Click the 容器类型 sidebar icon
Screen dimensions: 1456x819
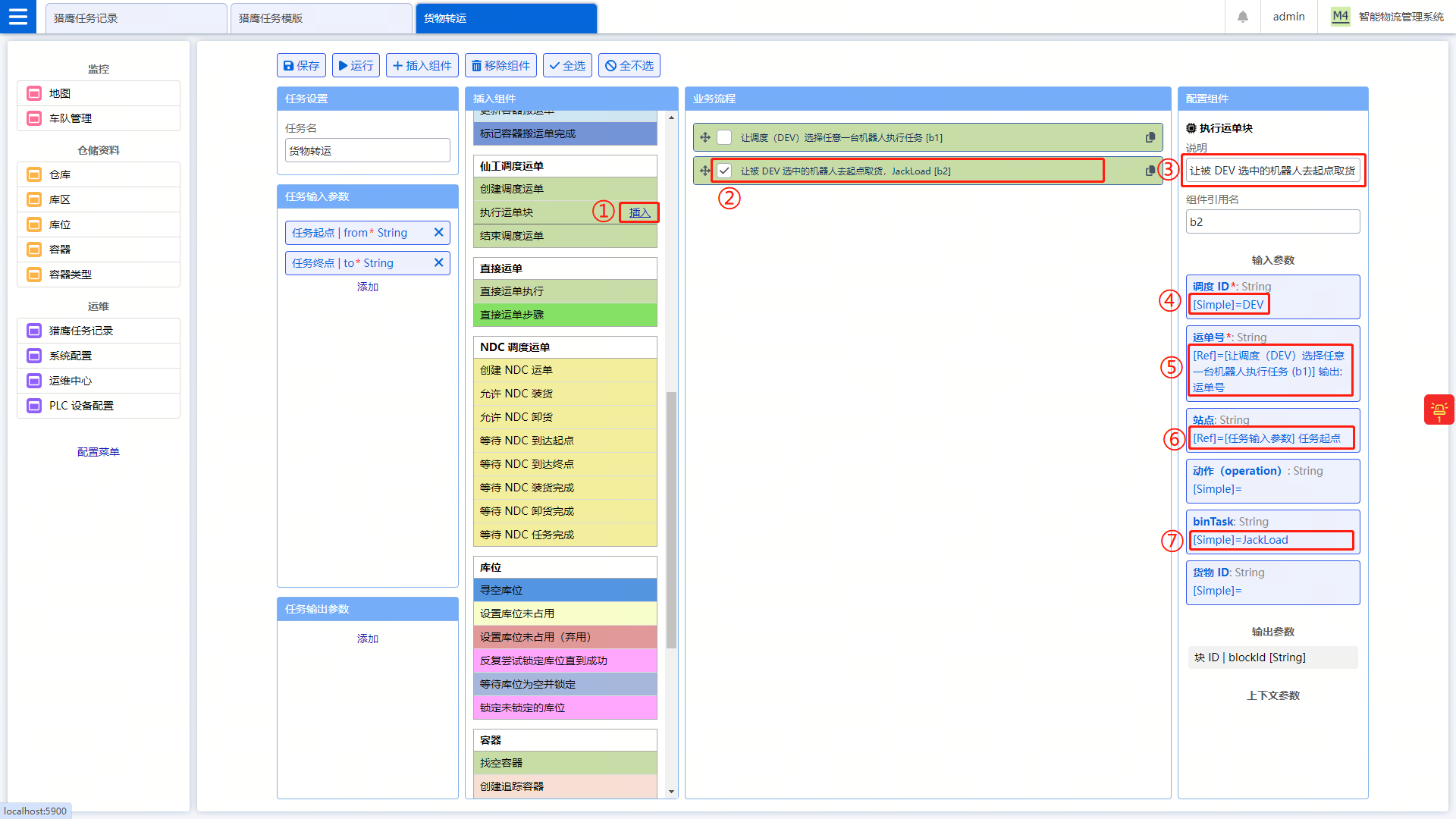click(34, 275)
